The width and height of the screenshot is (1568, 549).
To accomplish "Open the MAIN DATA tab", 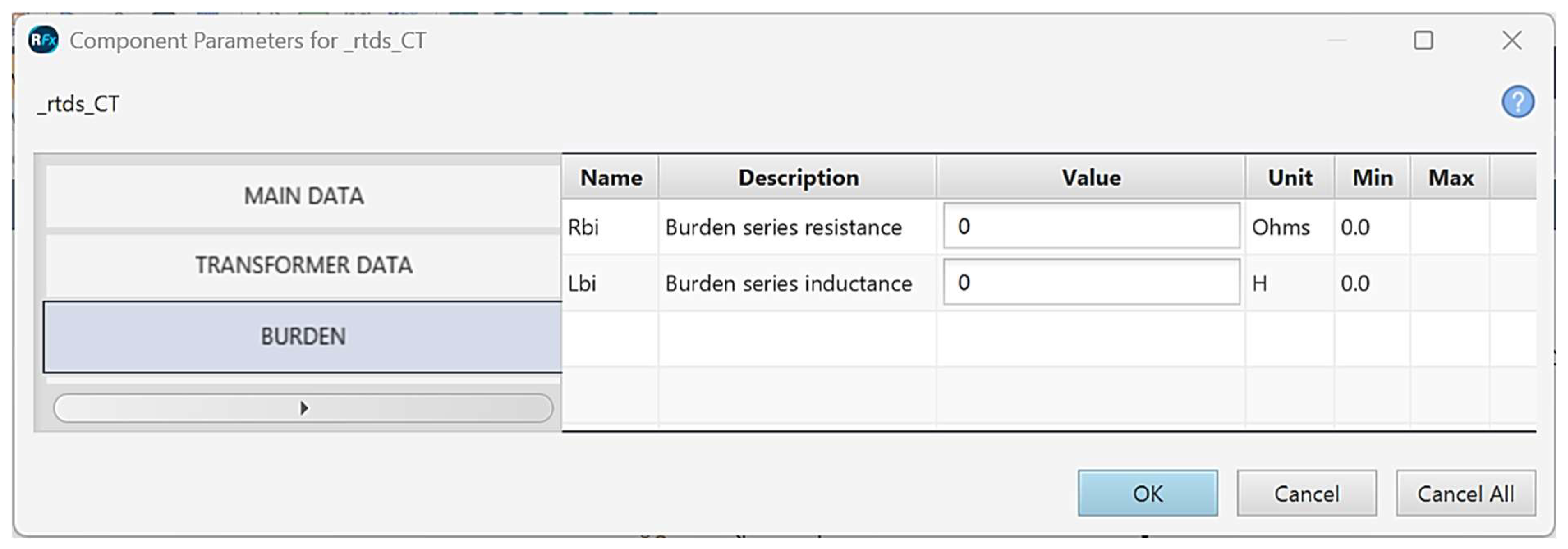I will tap(303, 196).
